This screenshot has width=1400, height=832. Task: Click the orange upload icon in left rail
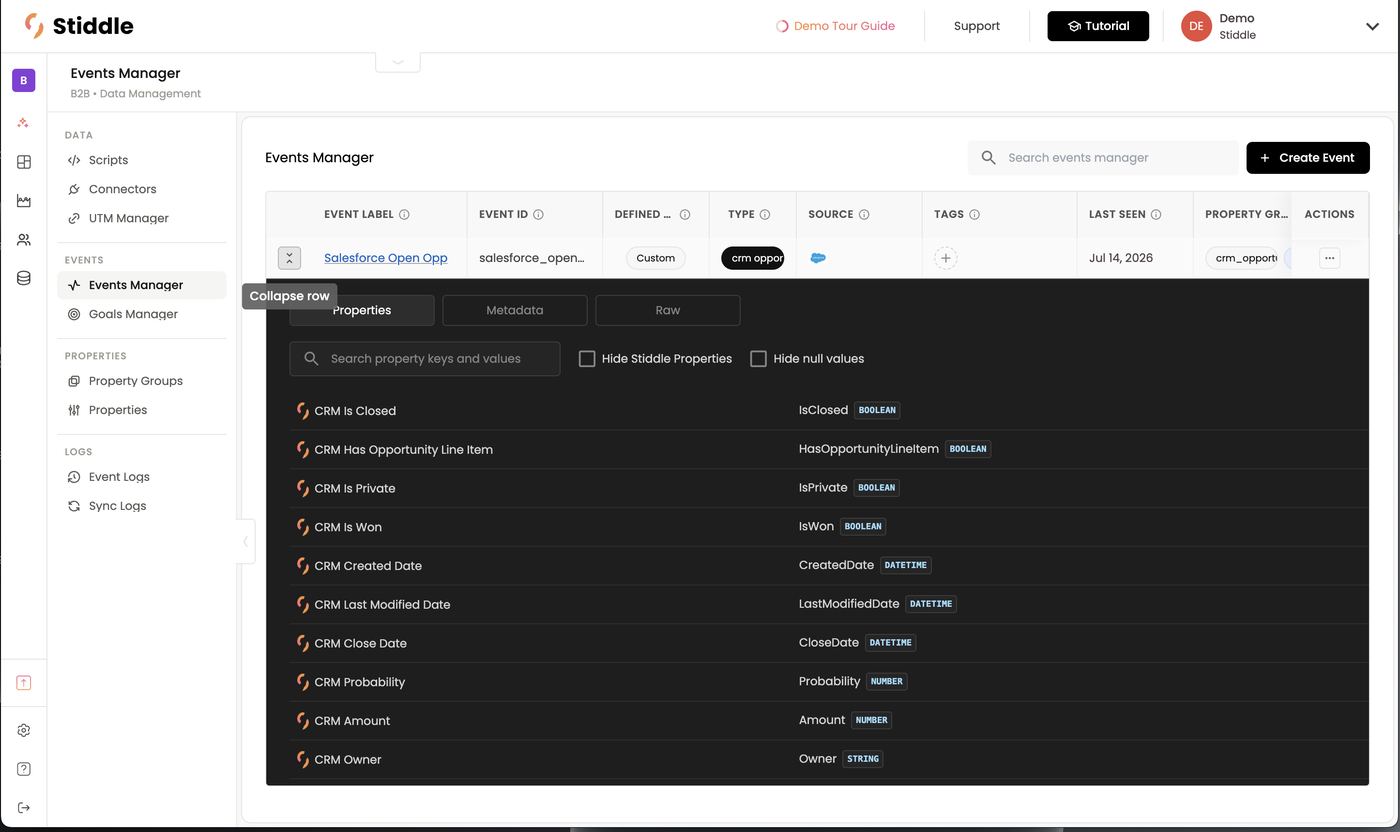tap(24, 683)
